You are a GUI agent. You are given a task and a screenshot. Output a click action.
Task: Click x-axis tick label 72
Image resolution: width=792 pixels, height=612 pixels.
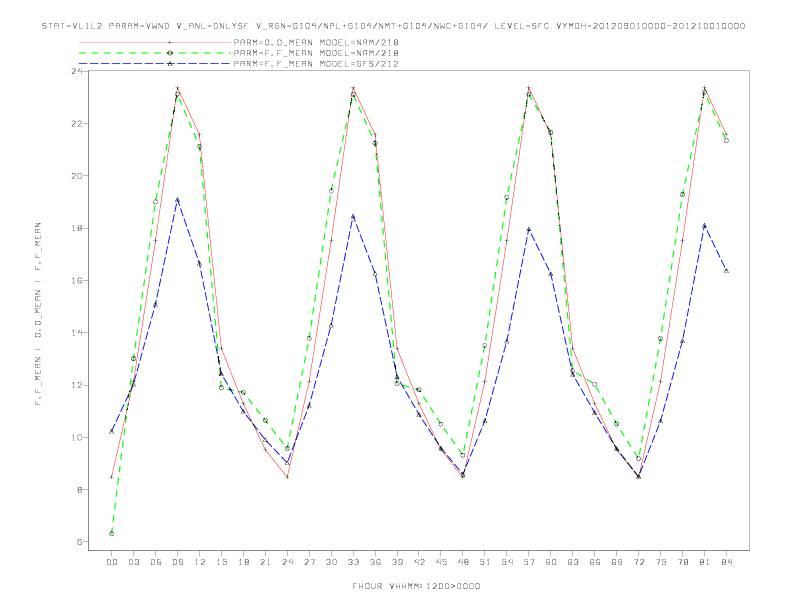point(638,562)
